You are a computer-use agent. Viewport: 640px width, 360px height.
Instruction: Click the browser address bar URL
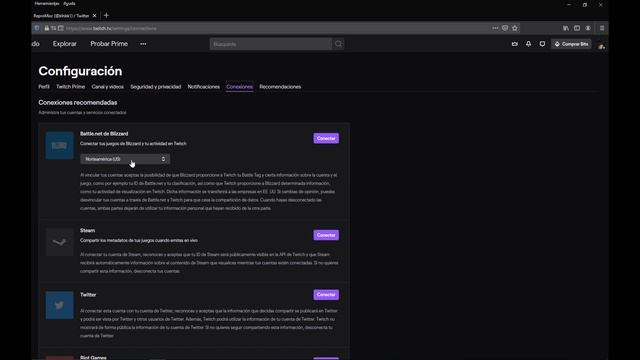pyautogui.click(x=111, y=28)
